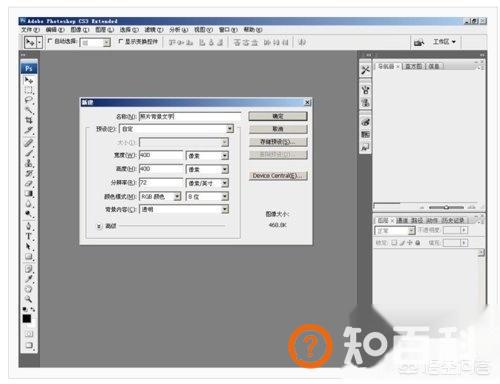The image size is (500, 384).
Task: Change screen mode from toolbox bottom
Action: click(29, 345)
